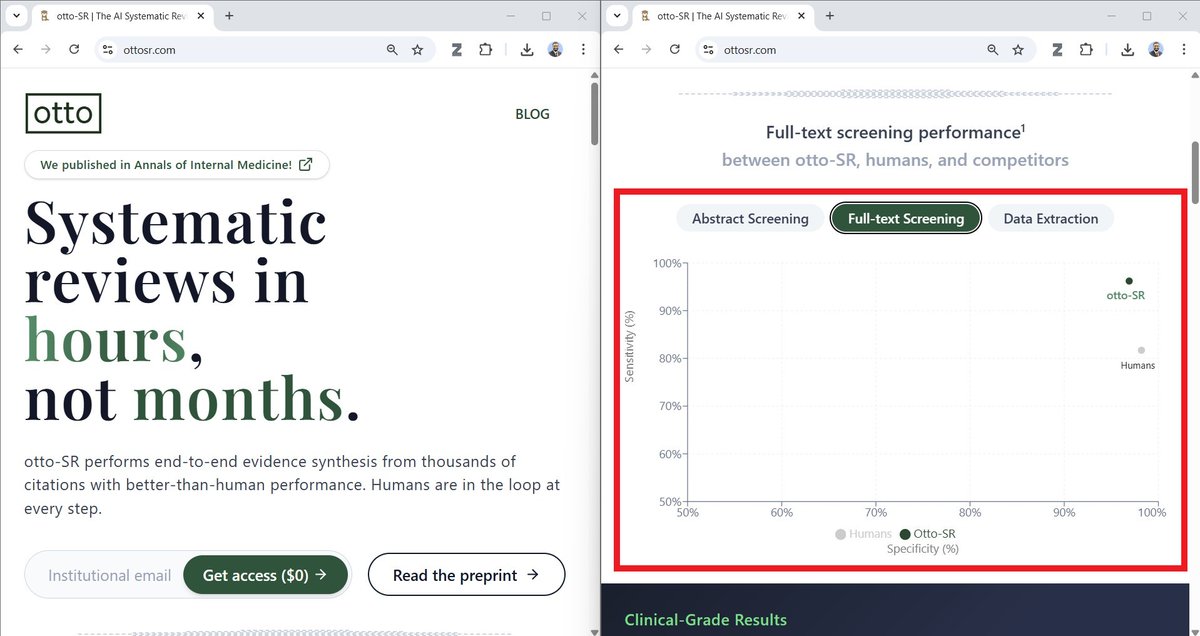Click the right window's vertical scrollbar

pos(1193,170)
